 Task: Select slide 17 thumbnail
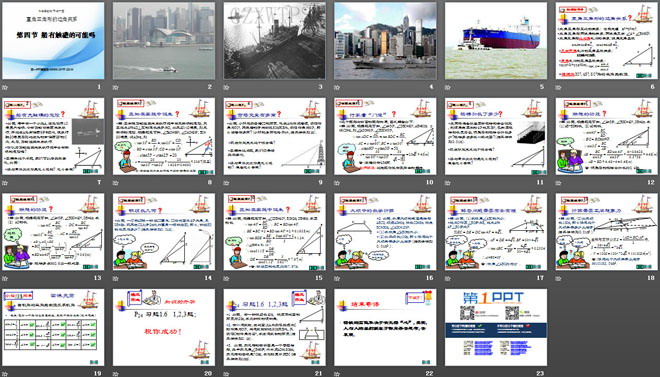tap(496, 232)
